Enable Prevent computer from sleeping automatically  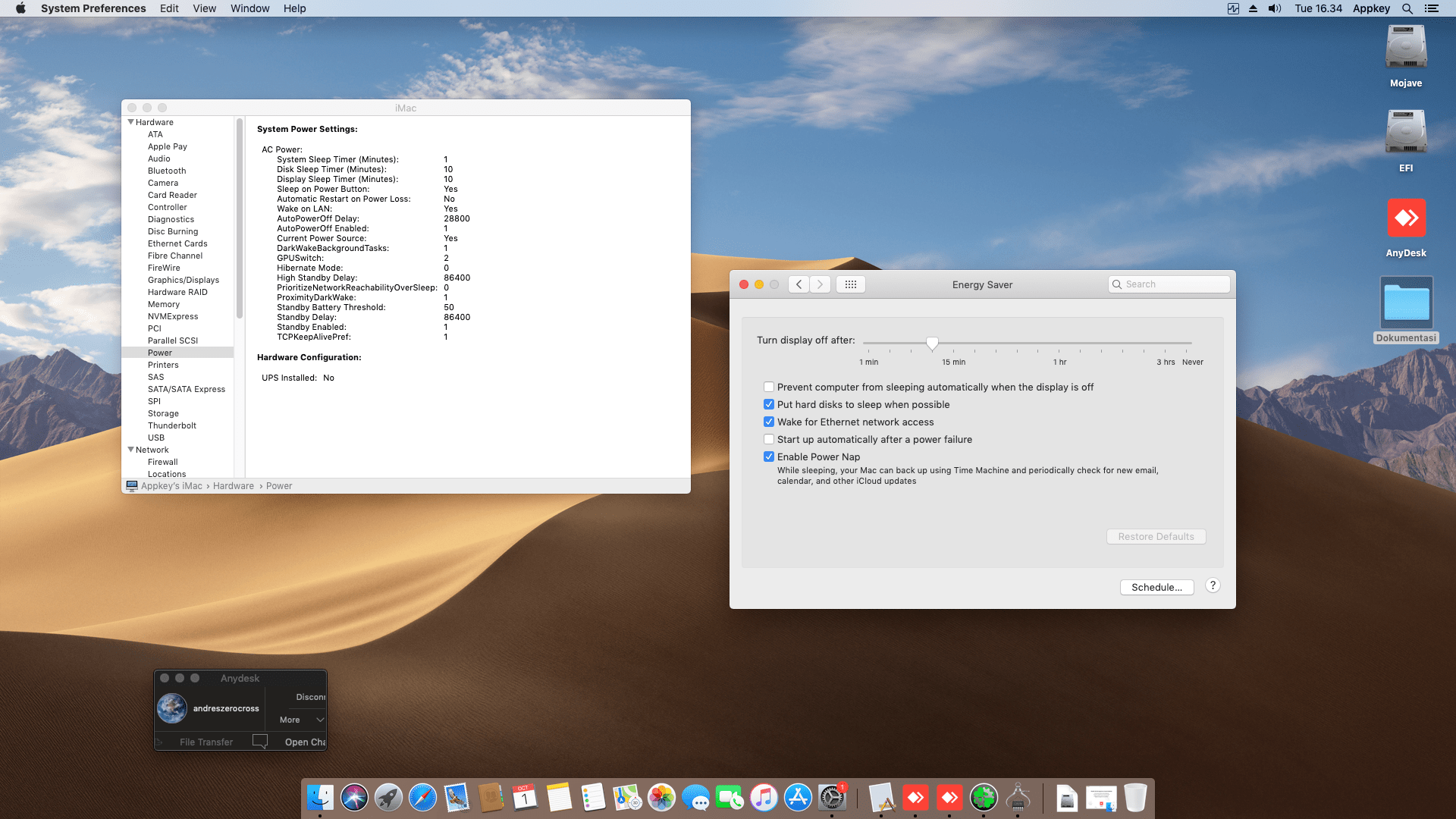(x=769, y=387)
